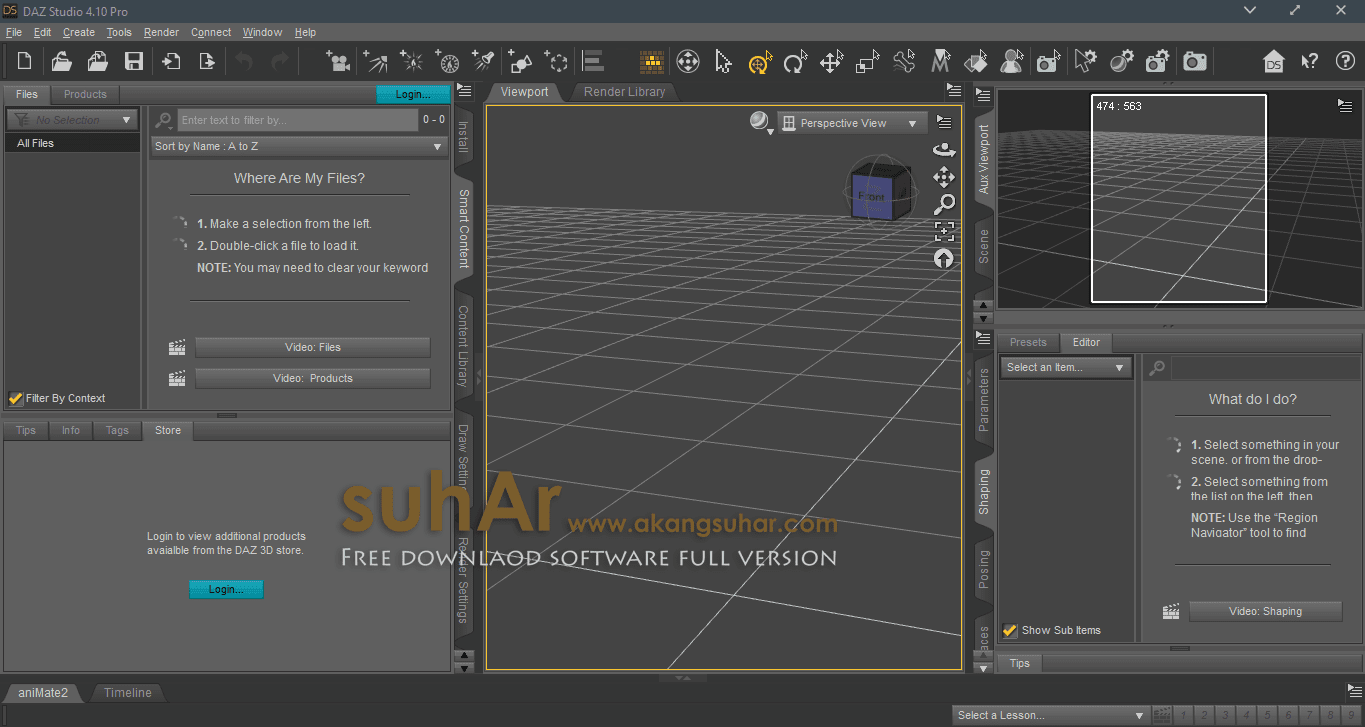Open the Connect menu

click(x=211, y=32)
